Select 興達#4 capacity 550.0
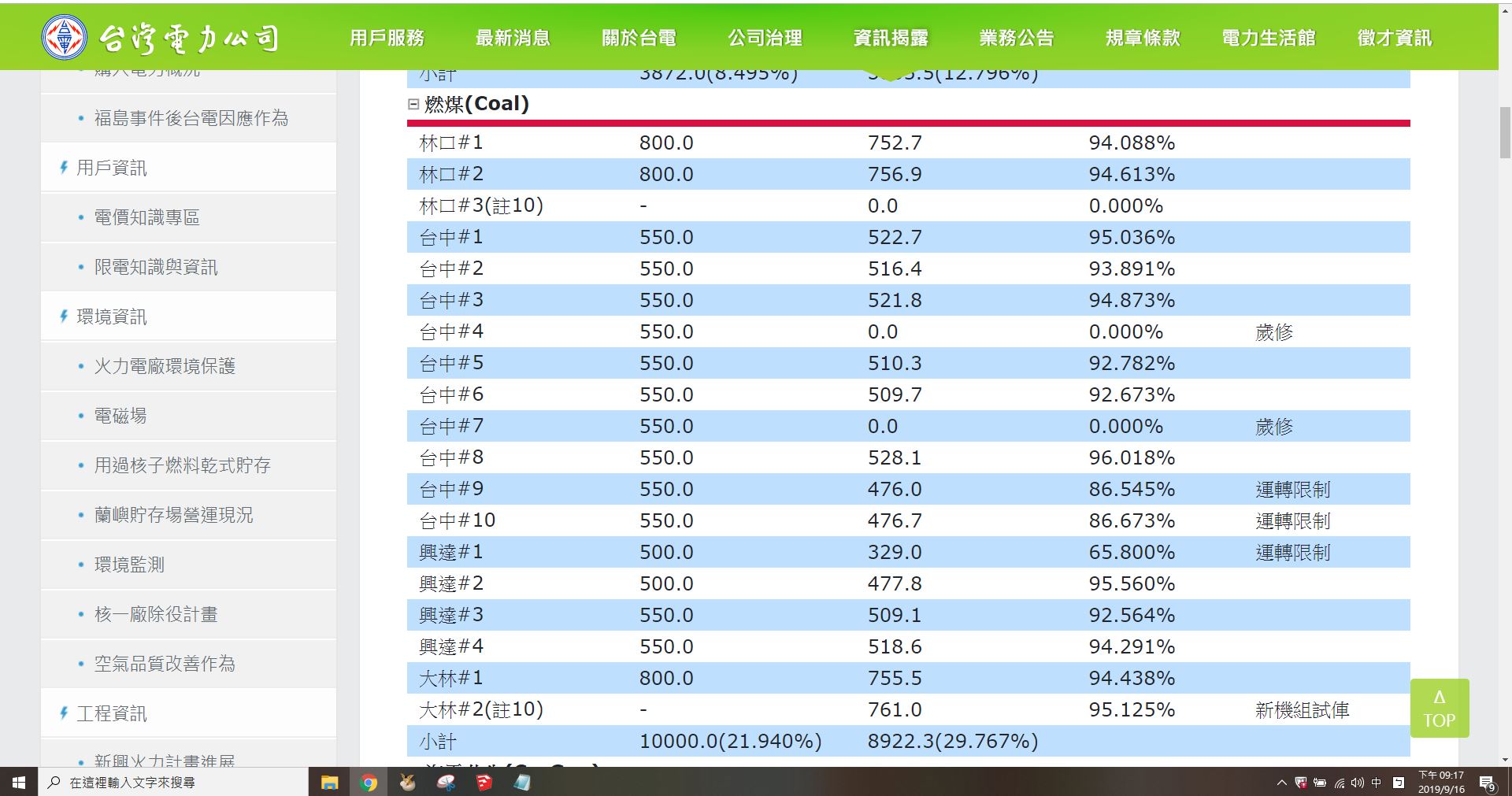 (x=666, y=646)
